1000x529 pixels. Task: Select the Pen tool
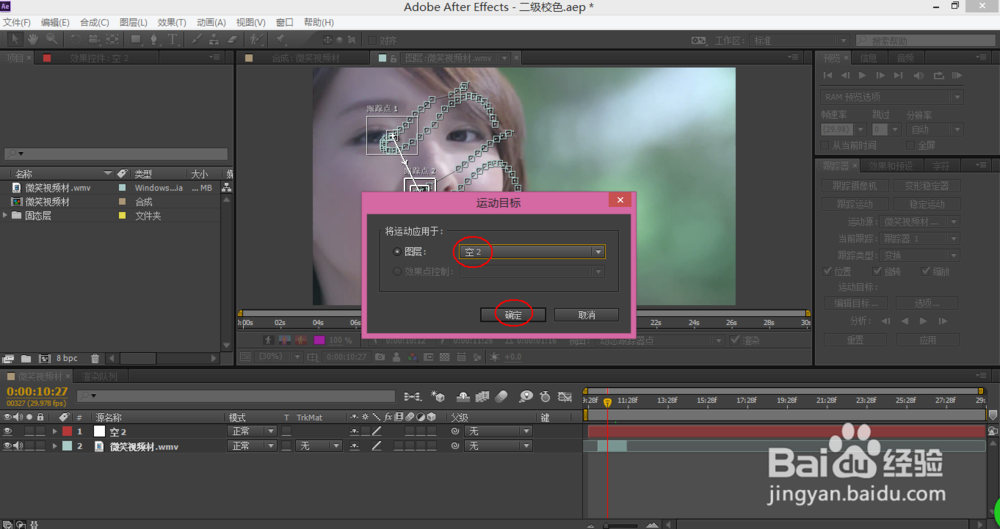154,40
